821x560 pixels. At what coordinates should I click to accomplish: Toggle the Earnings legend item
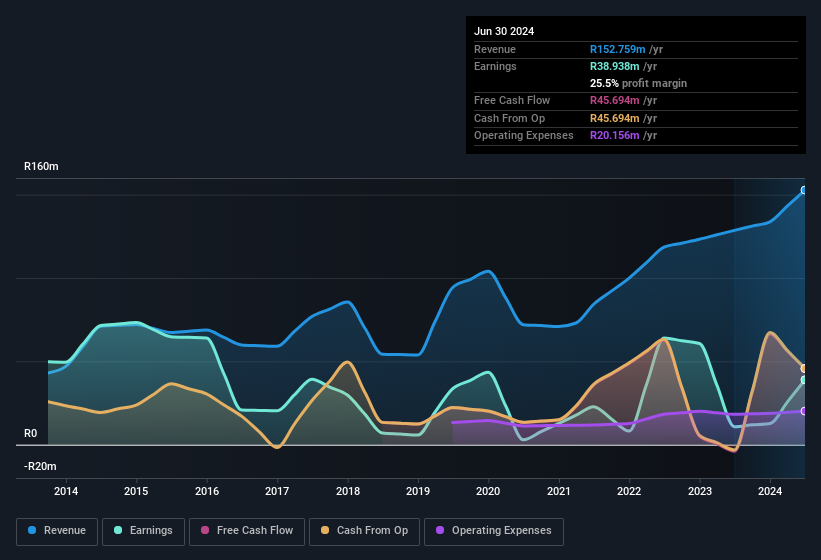coord(143,531)
